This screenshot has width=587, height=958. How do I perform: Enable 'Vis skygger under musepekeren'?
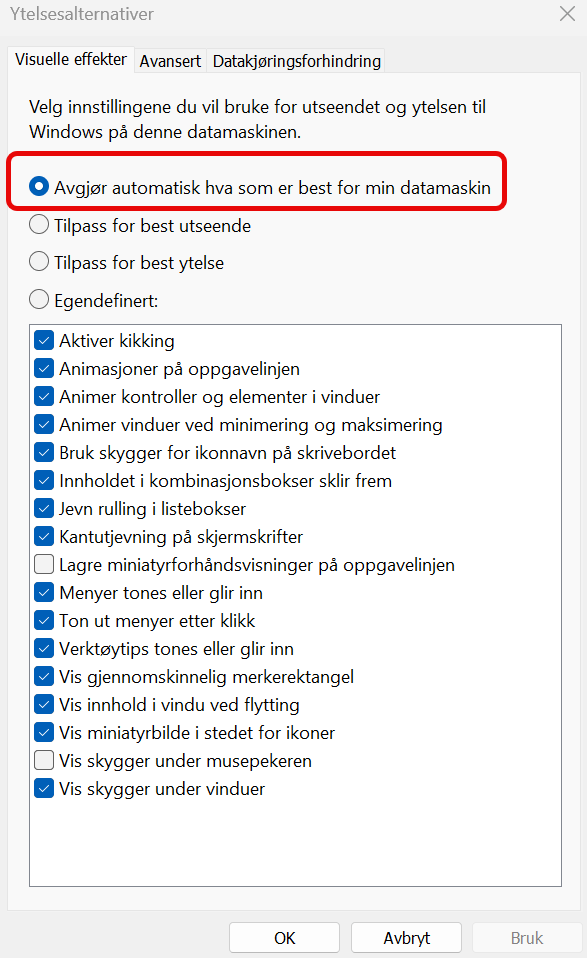[44, 760]
